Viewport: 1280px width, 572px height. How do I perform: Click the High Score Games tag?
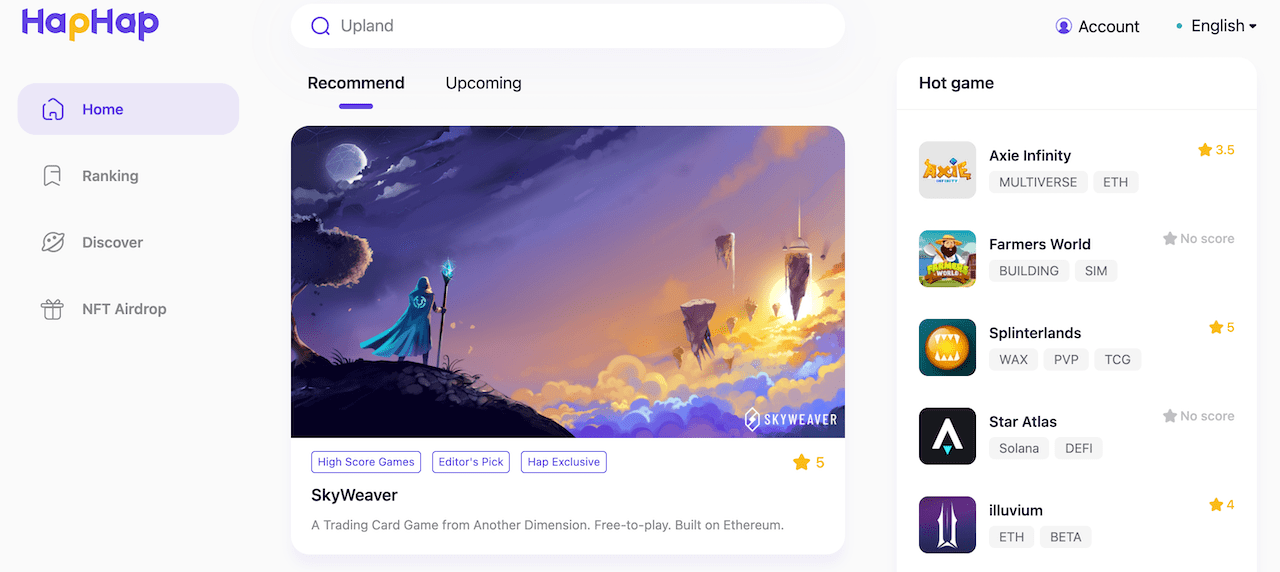point(366,462)
